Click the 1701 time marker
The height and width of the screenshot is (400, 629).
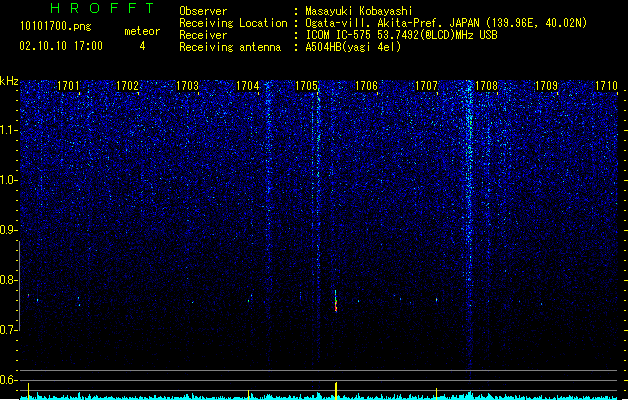tap(68, 86)
